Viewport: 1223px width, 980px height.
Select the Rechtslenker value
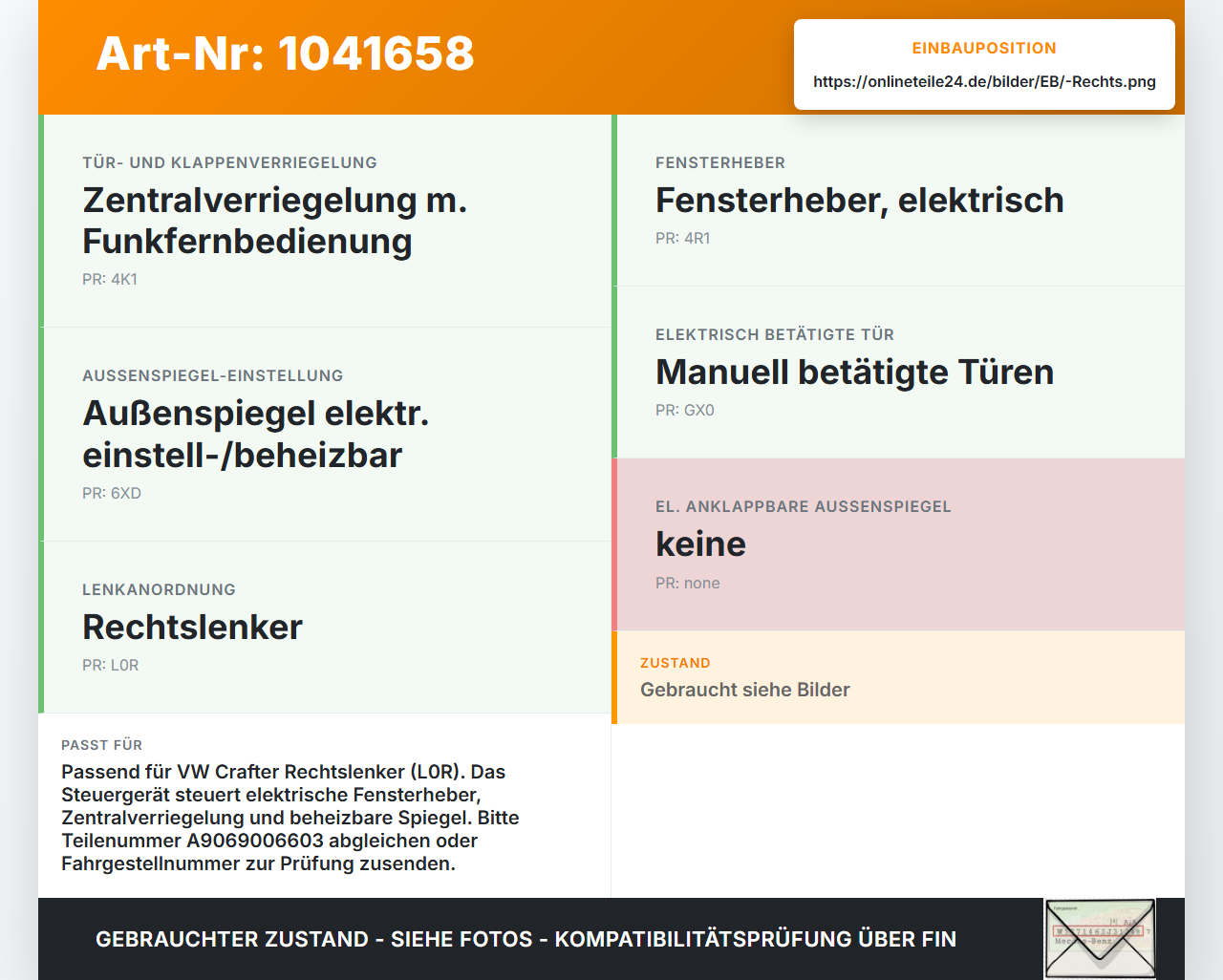point(192,627)
